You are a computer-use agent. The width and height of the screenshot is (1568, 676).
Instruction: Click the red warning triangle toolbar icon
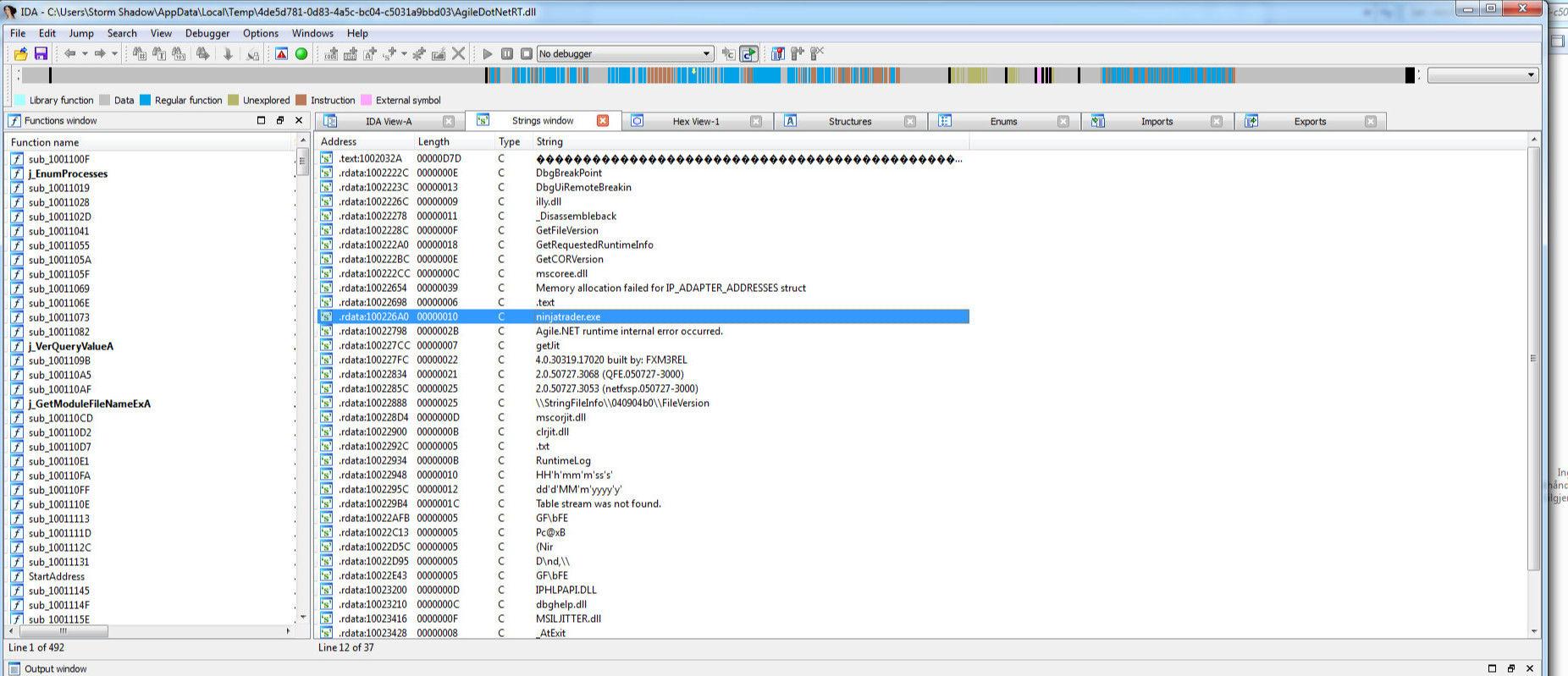(282, 53)
